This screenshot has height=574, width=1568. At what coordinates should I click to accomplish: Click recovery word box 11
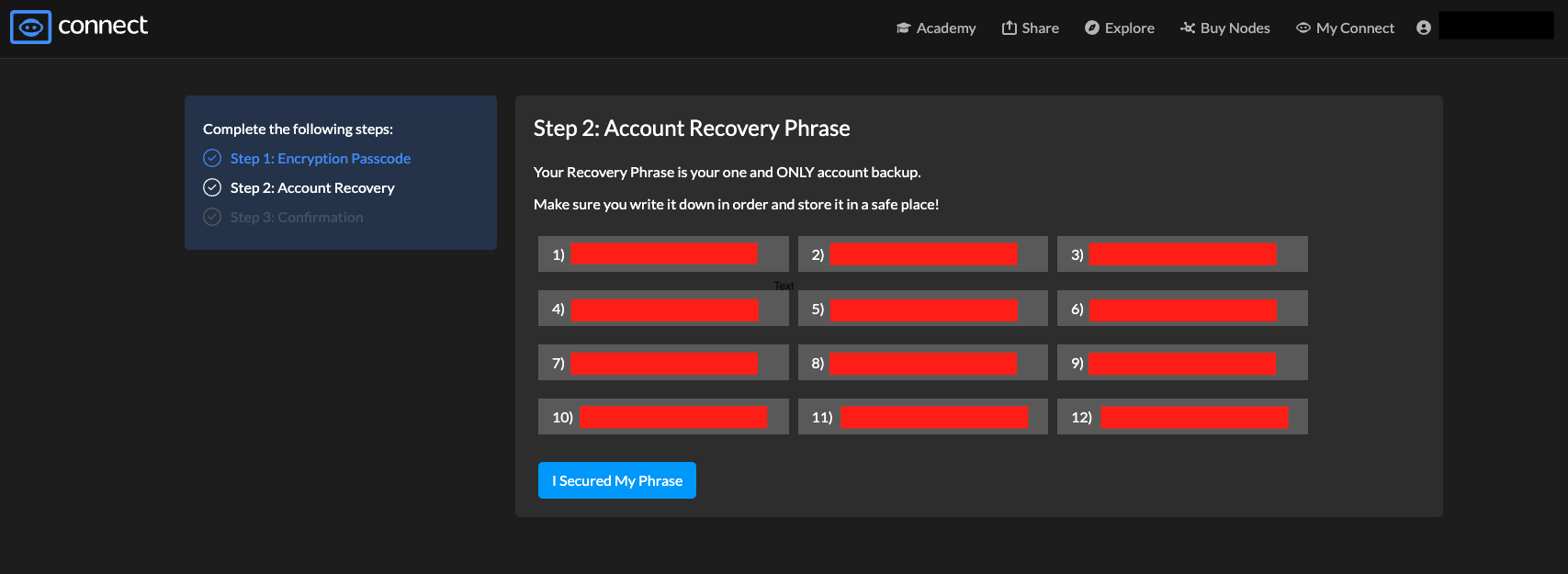923,417
